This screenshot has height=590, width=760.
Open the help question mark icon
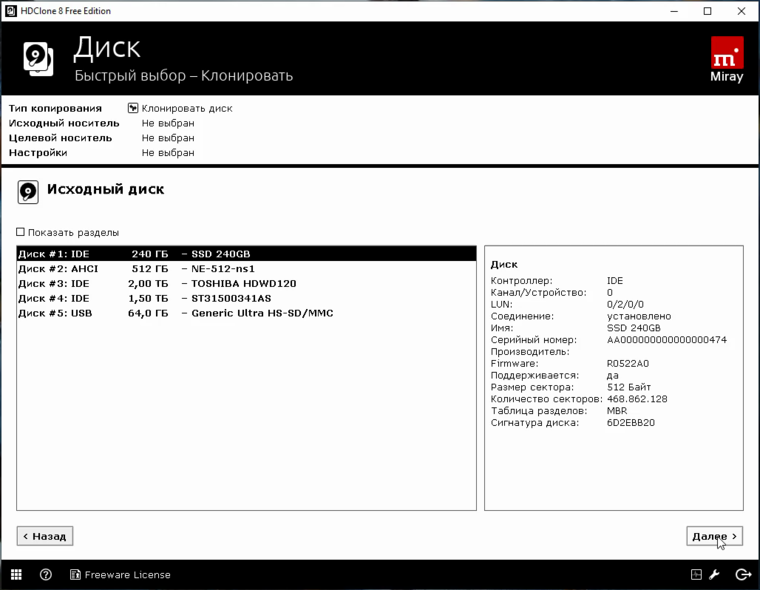point(46,574)
